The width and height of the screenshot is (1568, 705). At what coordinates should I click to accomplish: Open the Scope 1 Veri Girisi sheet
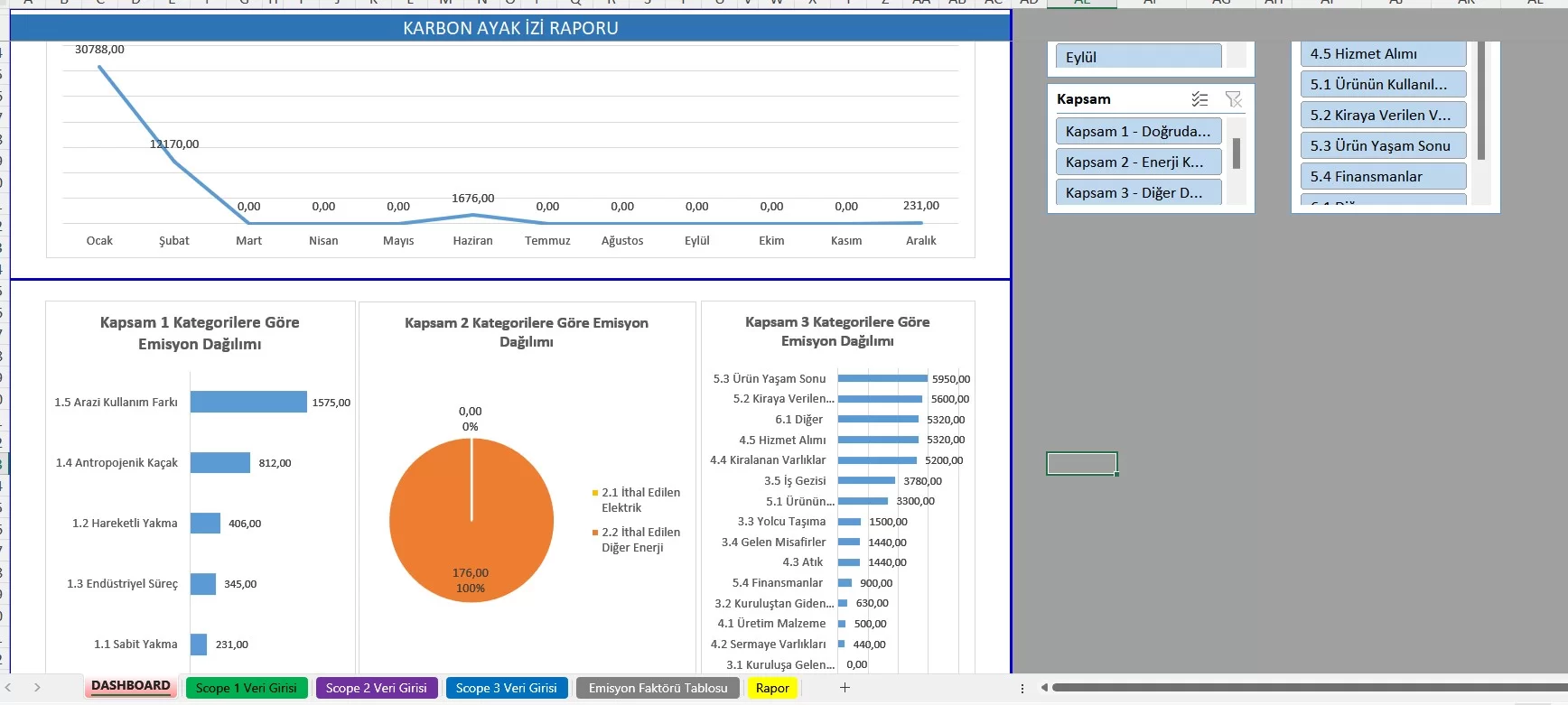pos(246,688)
